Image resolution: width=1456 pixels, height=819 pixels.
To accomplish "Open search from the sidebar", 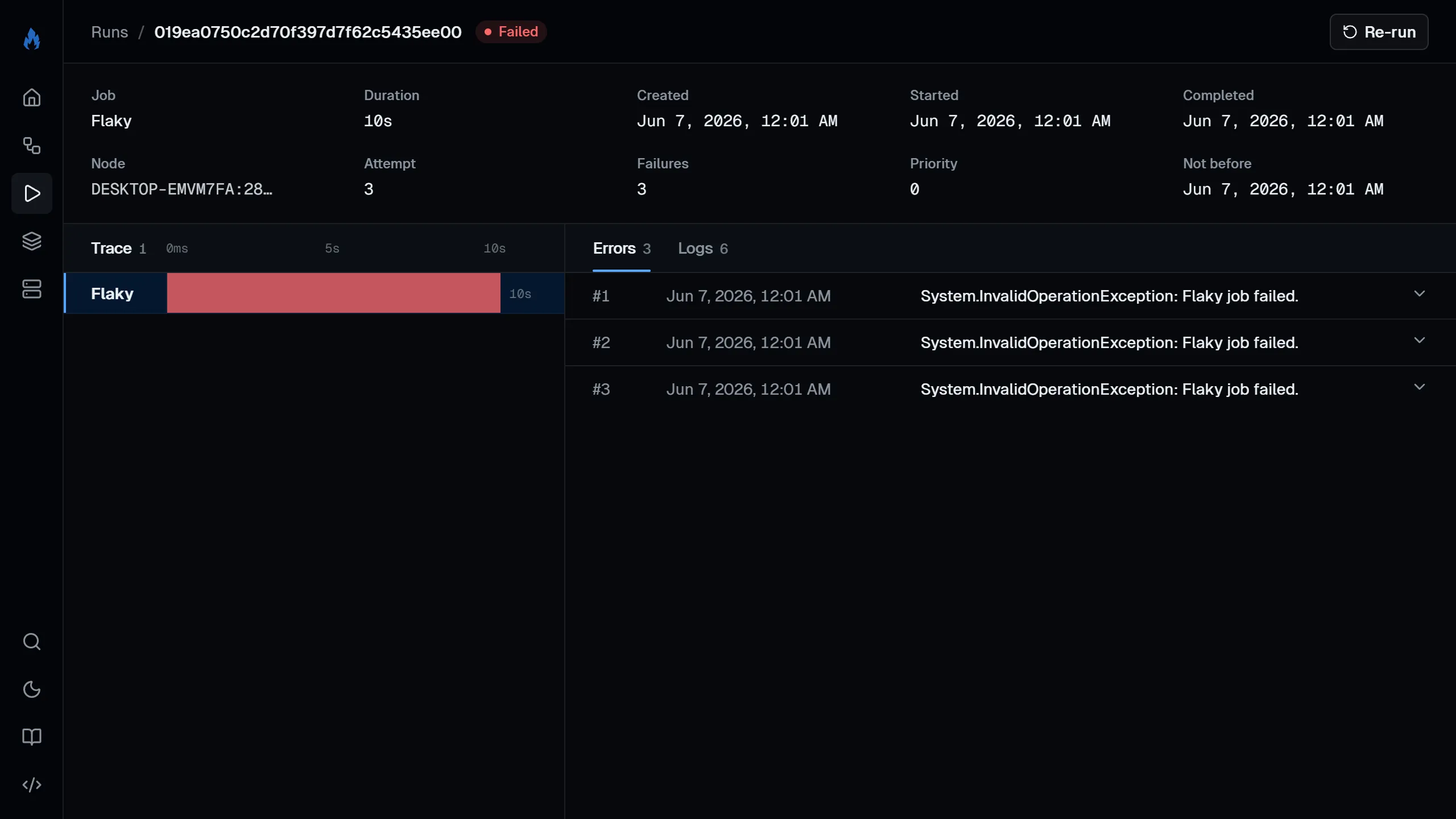I will pyautogui.click(x=32, y=642).
